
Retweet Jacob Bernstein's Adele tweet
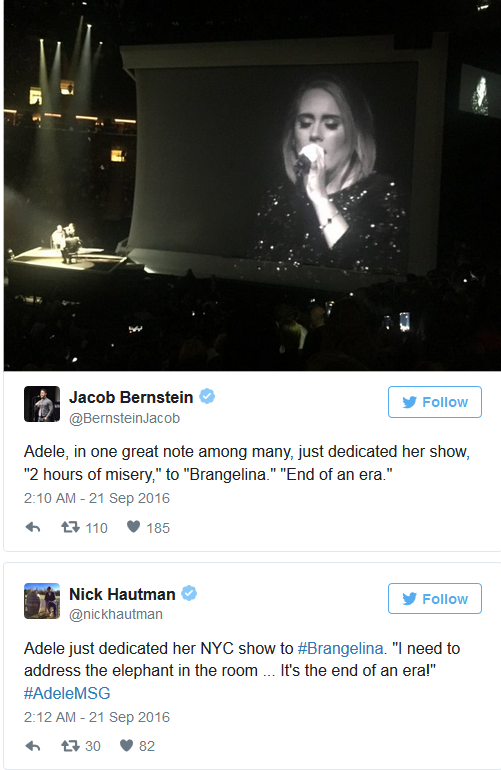70,527
